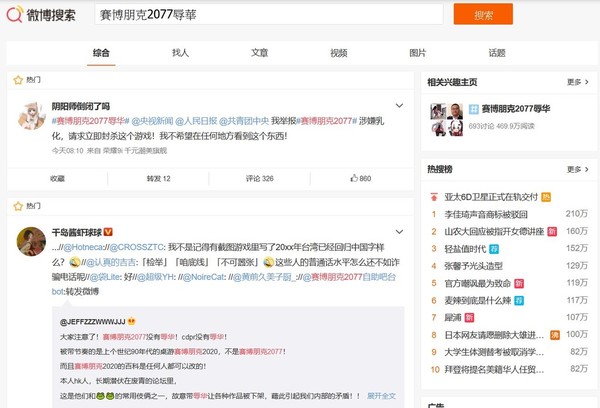Viewport: 600px width, 408px height.
Task: Open hot search 山农大回应被指开女德讲座
Action: 494,232
